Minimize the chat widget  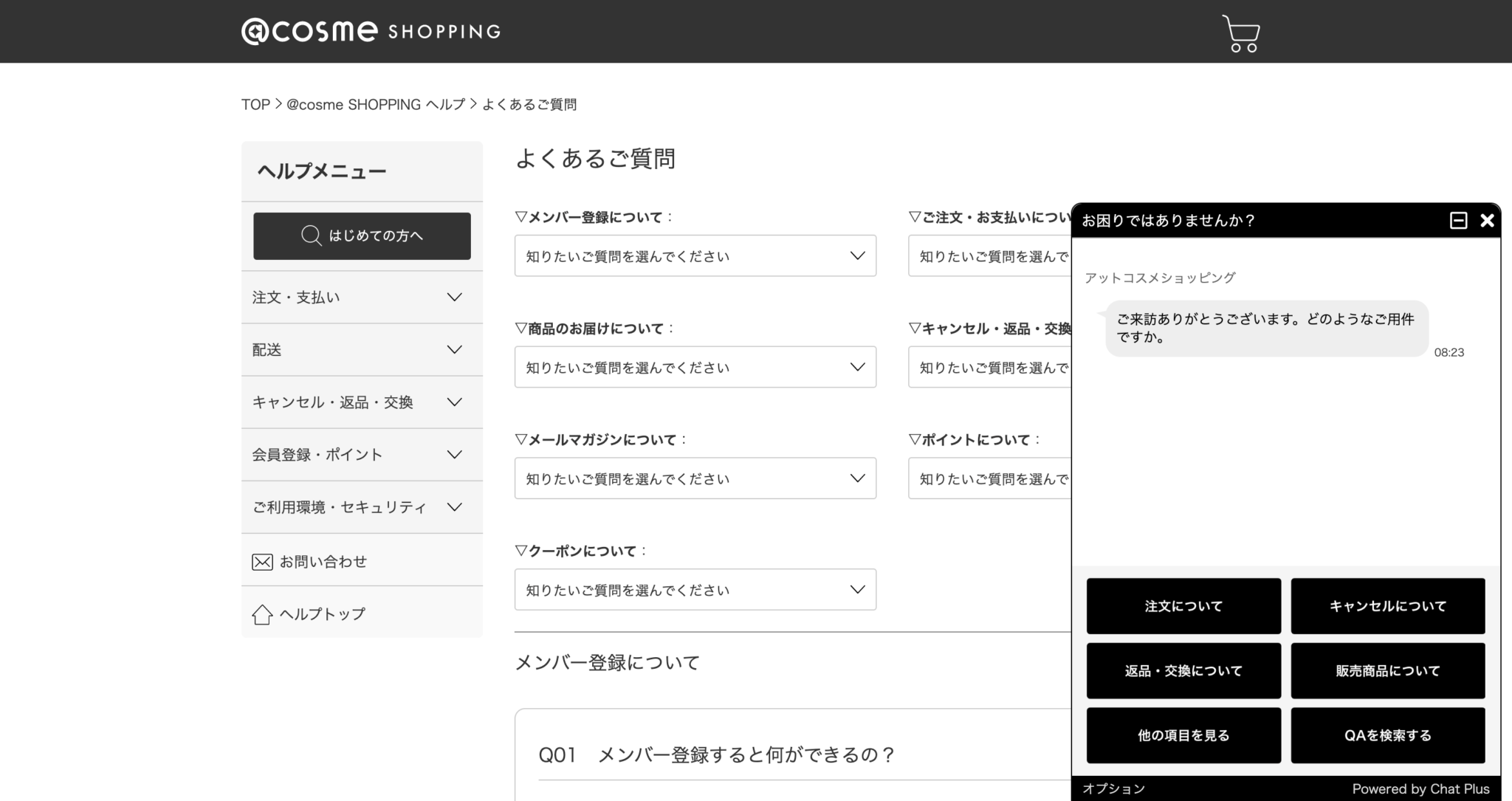tap(1458, 220)
